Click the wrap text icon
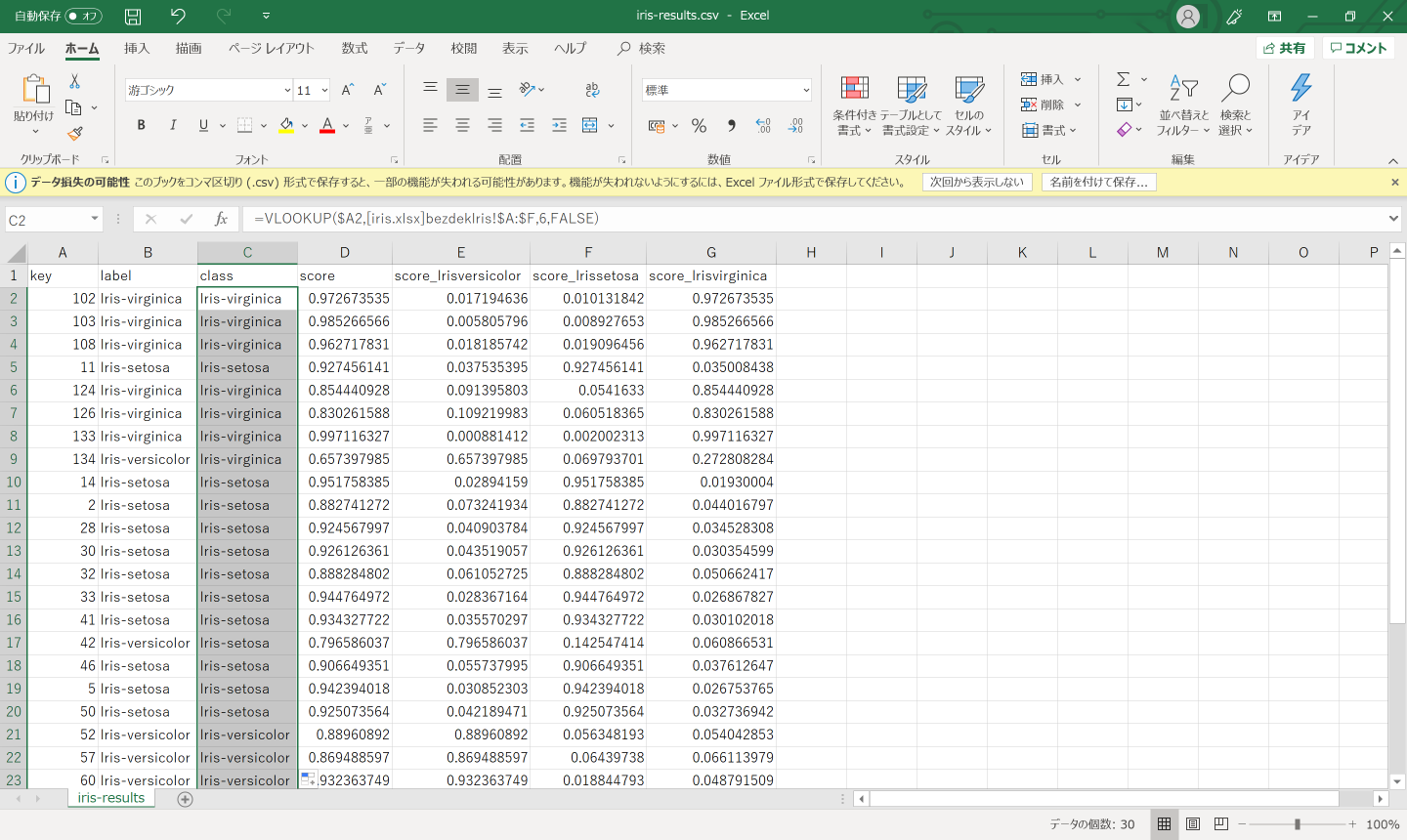1407x840 pixels. click(592, 90)
